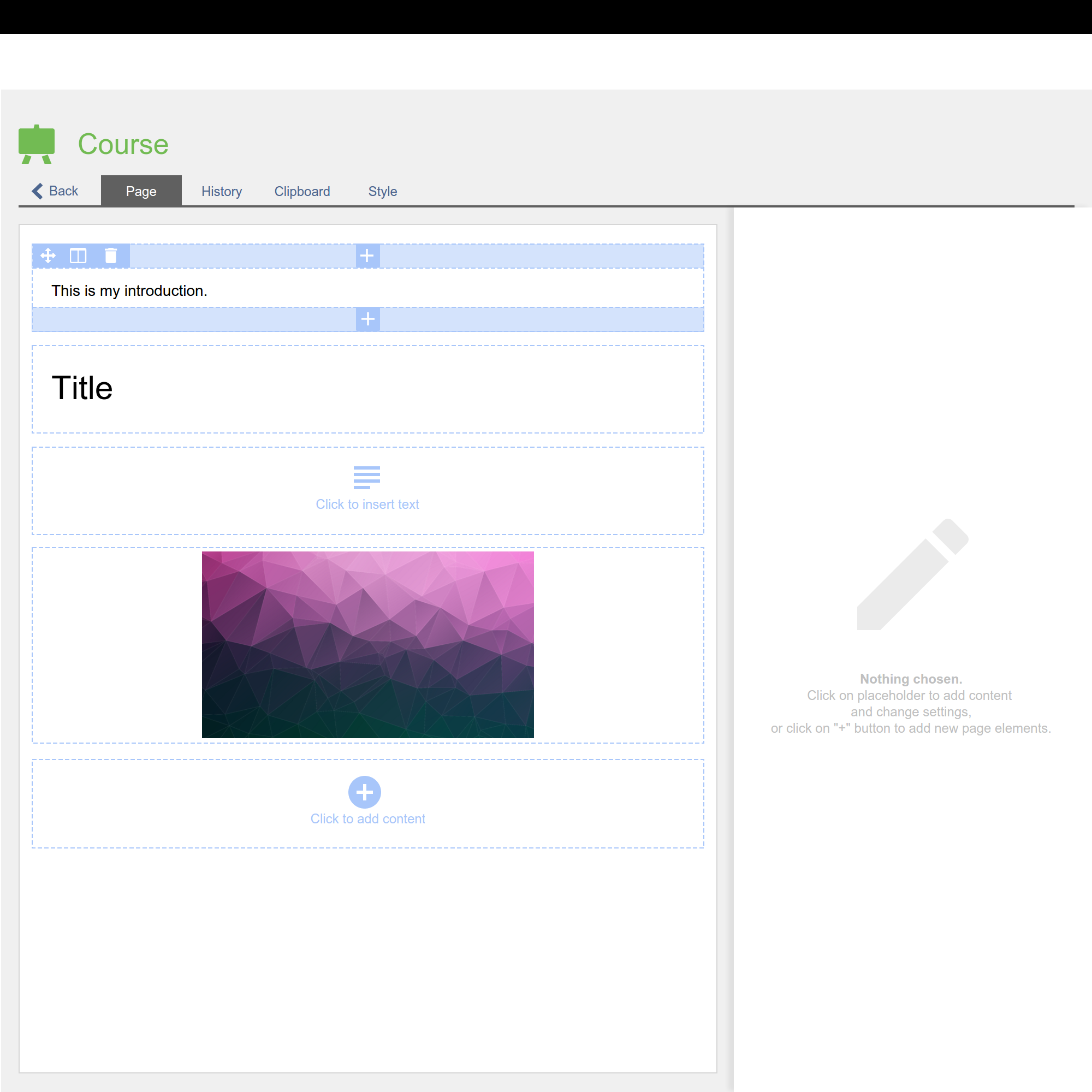This screenshot has width=1092, height=1092.
Task: Click the Course heading title
Action: [x=123, y=144]
